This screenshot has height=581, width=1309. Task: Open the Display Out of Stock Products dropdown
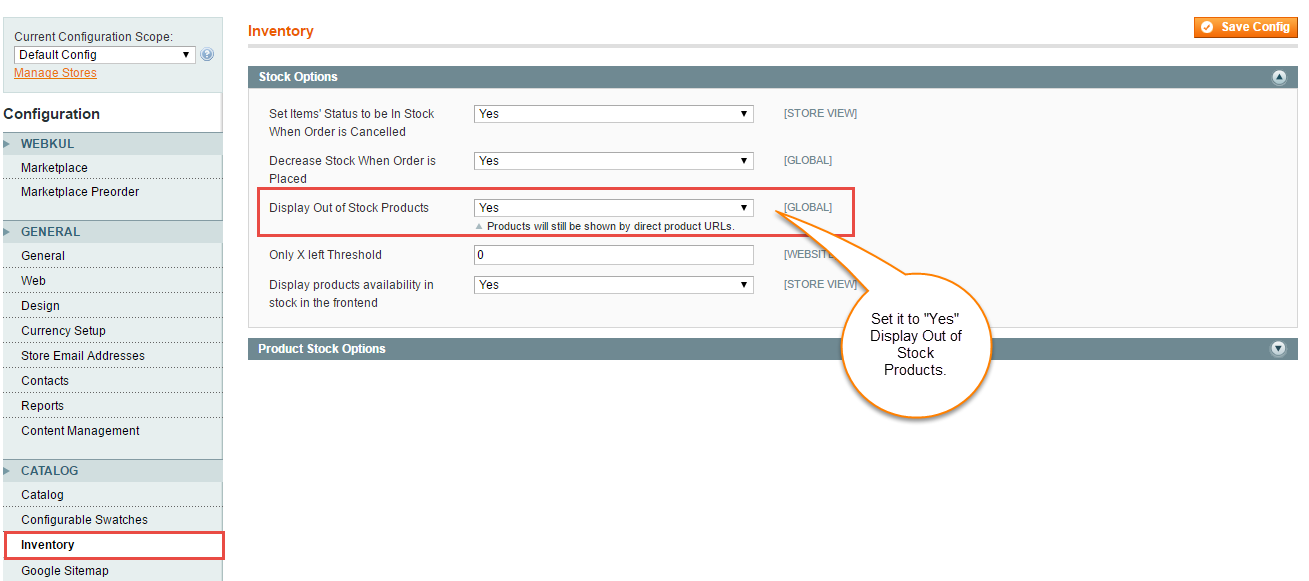pos(613,207)
